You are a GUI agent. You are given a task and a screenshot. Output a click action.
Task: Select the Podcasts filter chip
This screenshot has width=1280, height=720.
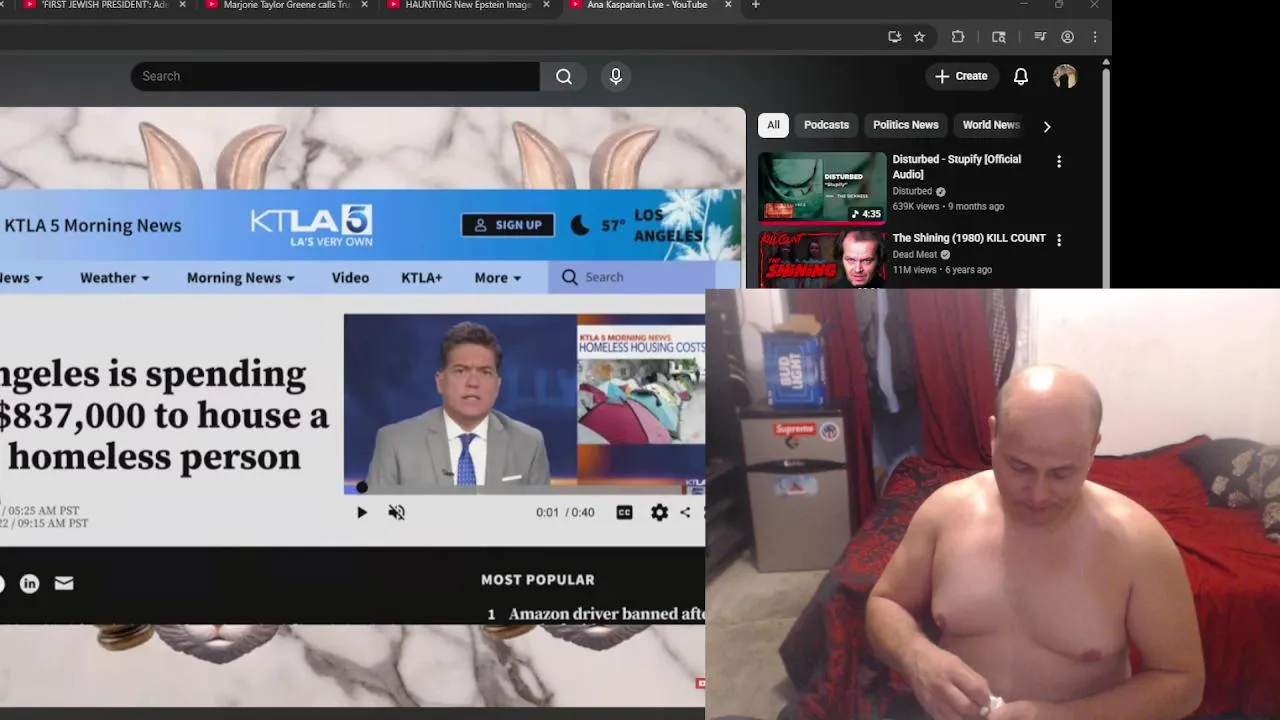[826, 125]
